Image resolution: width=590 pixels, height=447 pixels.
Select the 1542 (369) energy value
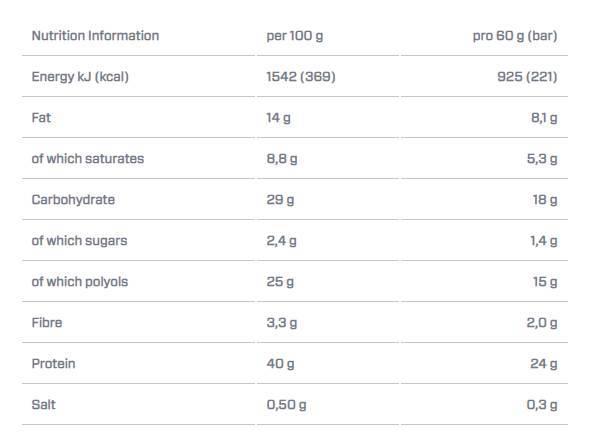(x=301, y=77)
